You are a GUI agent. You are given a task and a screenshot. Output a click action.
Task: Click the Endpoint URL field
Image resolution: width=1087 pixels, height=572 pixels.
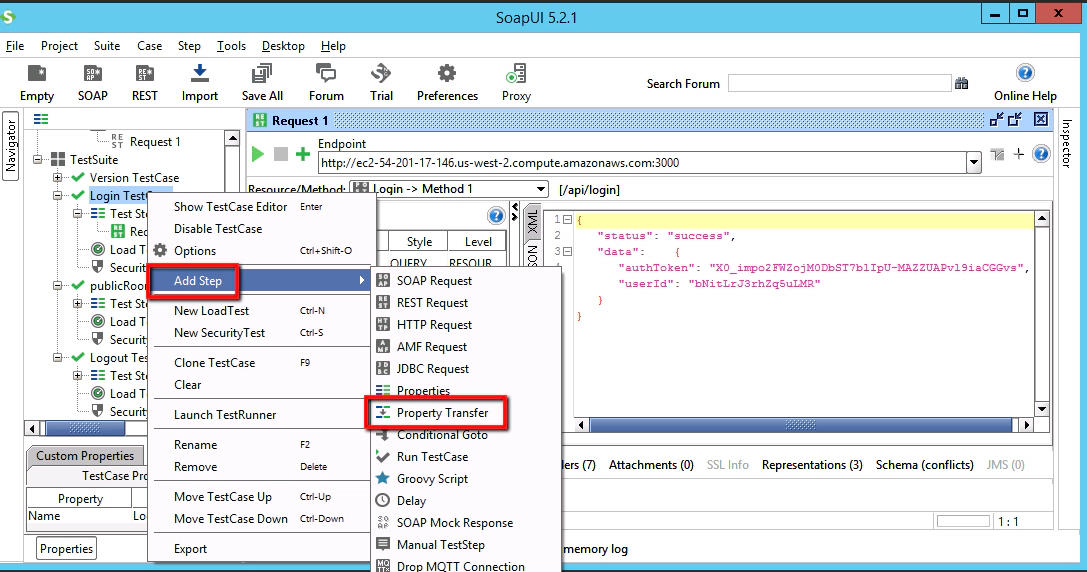coord(642,163)
